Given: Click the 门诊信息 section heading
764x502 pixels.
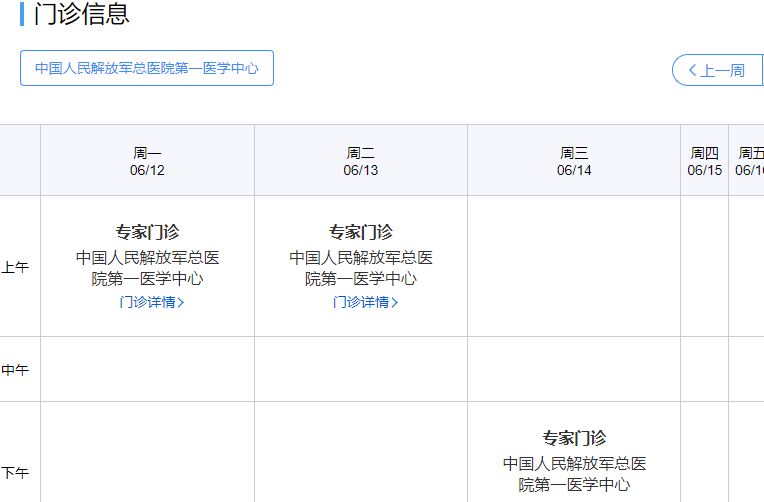Looking at the screenshot, I should 81,15.
